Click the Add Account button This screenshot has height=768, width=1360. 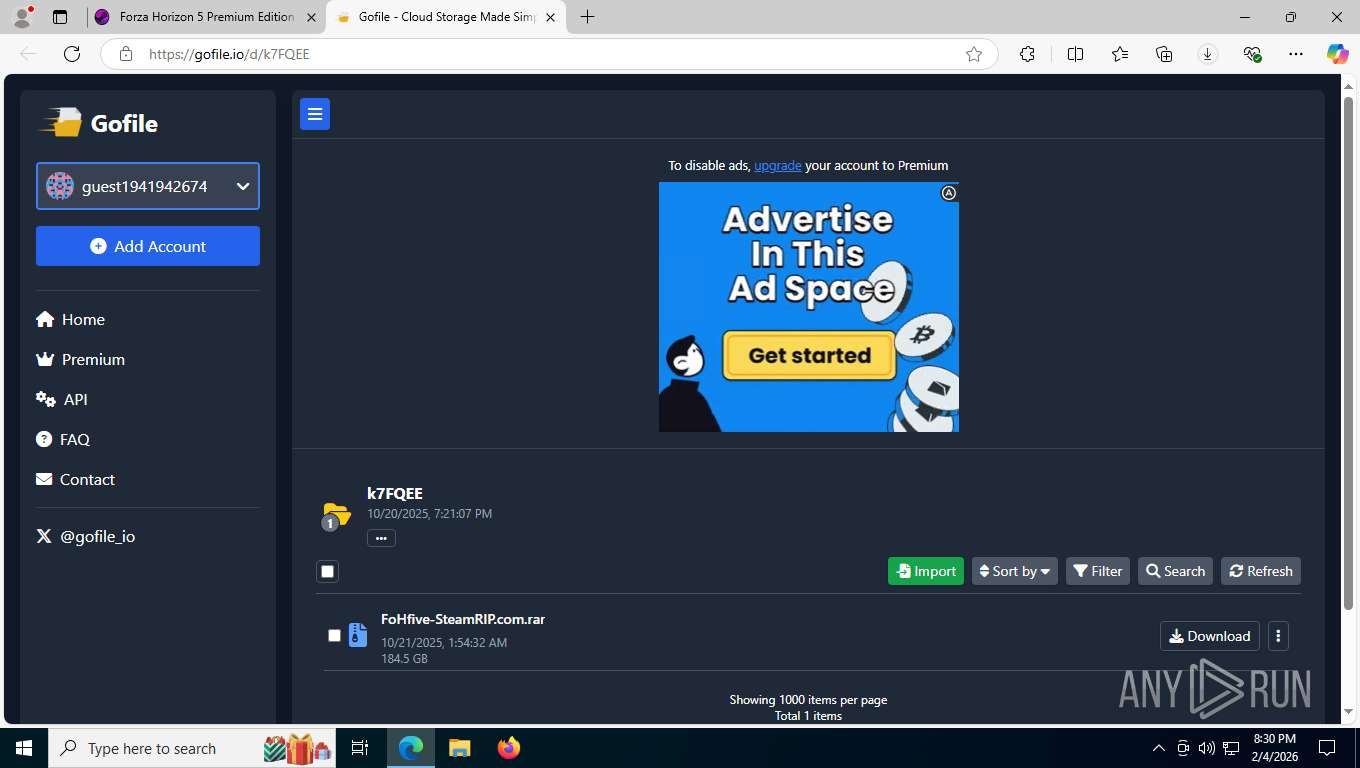tap(148, 246)
